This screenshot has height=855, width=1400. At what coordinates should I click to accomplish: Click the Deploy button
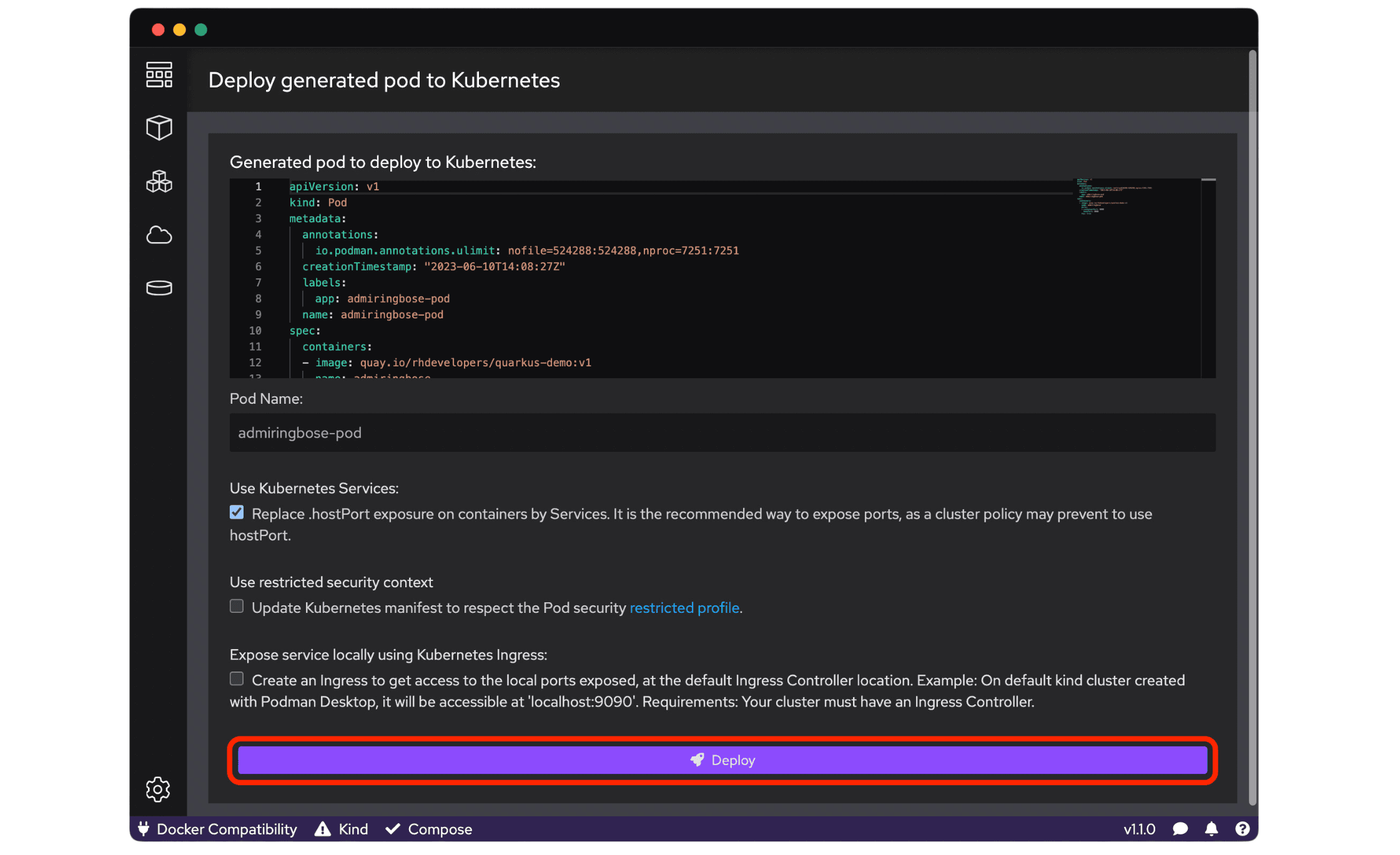[722, 760]
